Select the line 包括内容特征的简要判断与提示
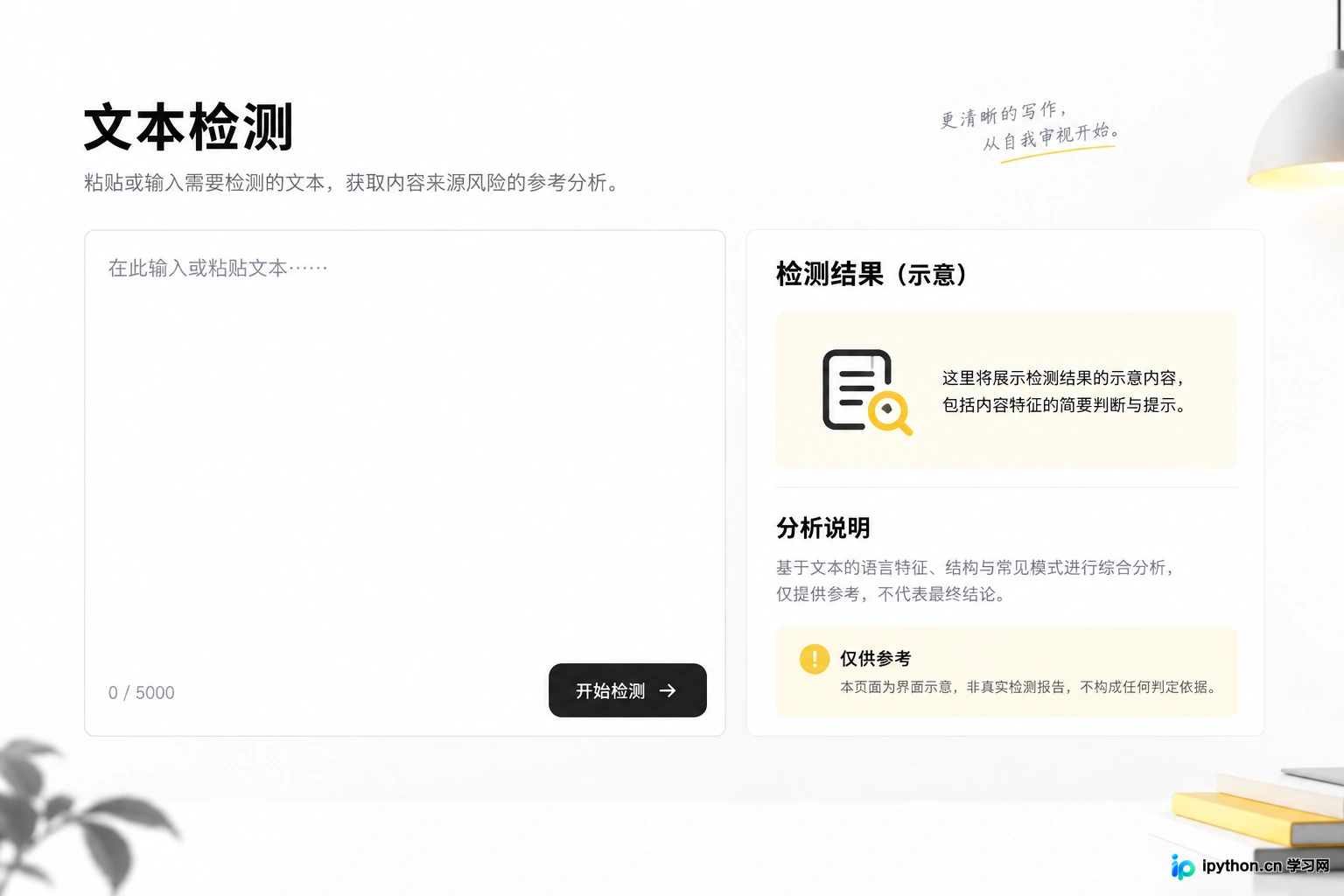This screenshot has width=1344, height=896. 1064,405
